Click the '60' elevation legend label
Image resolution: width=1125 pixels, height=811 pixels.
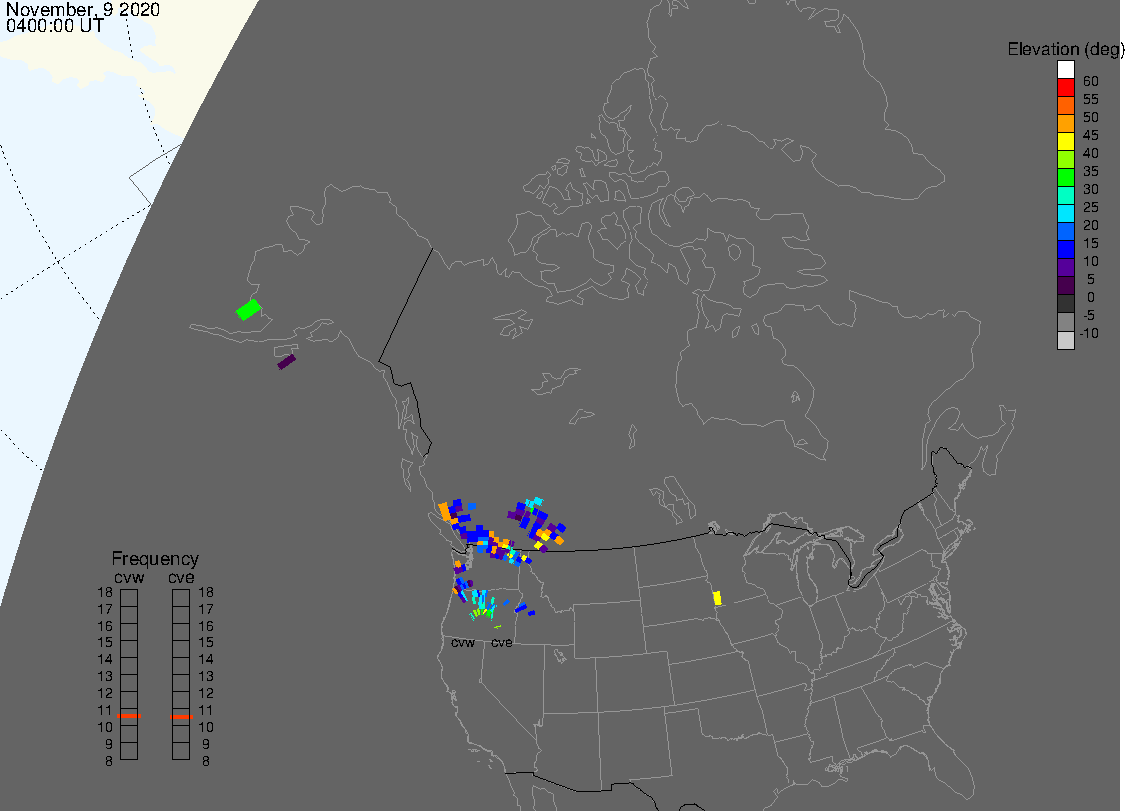tap(1091, 81)
